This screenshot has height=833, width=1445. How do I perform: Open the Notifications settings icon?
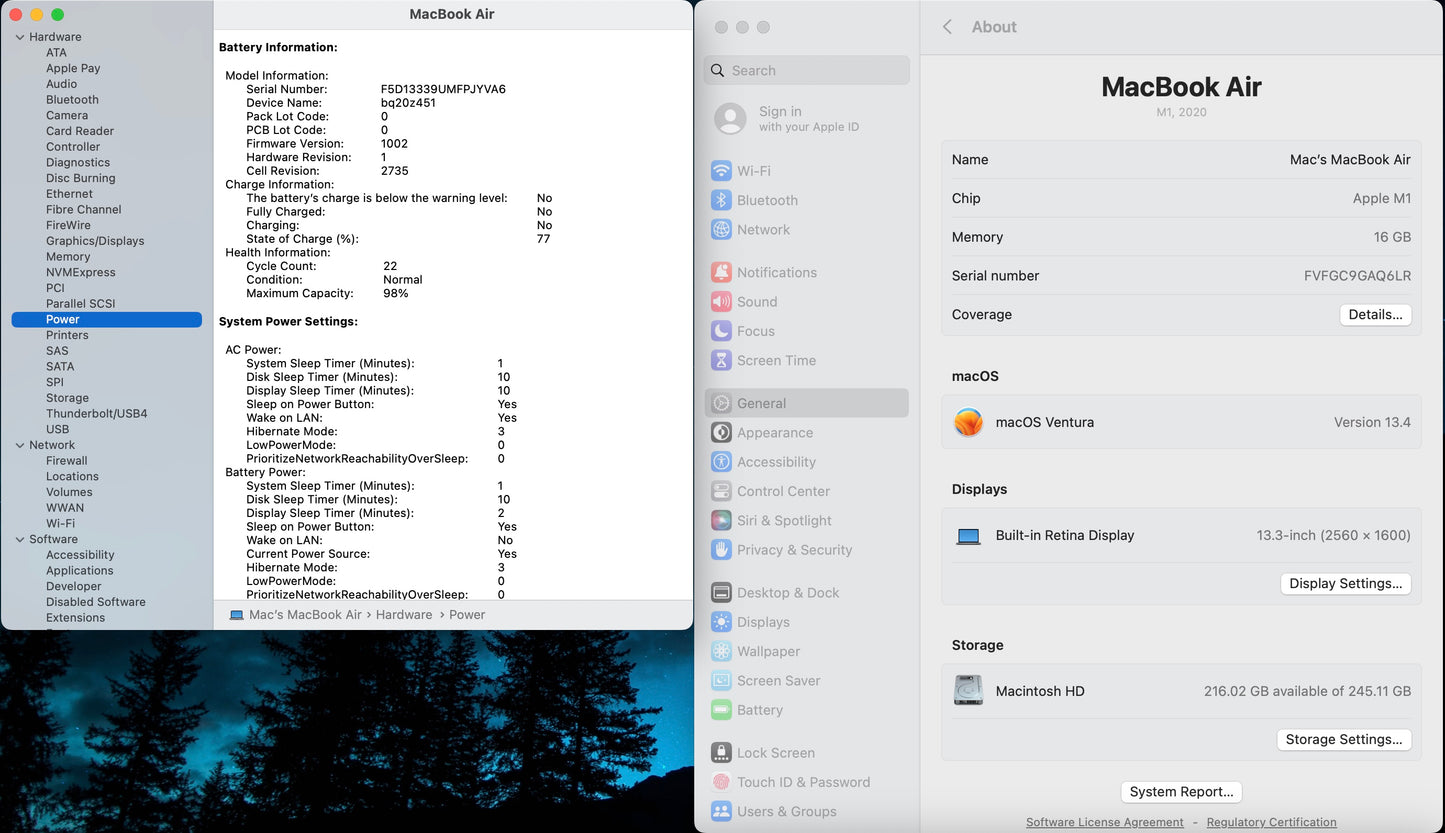pos(721,272)
